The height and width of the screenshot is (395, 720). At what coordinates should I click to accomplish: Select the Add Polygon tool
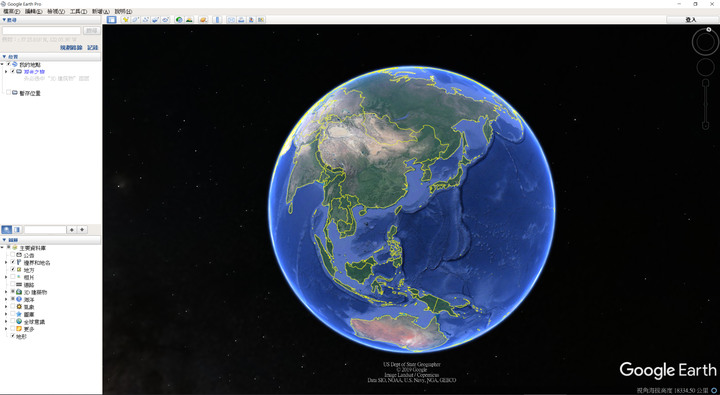(135, 20)
